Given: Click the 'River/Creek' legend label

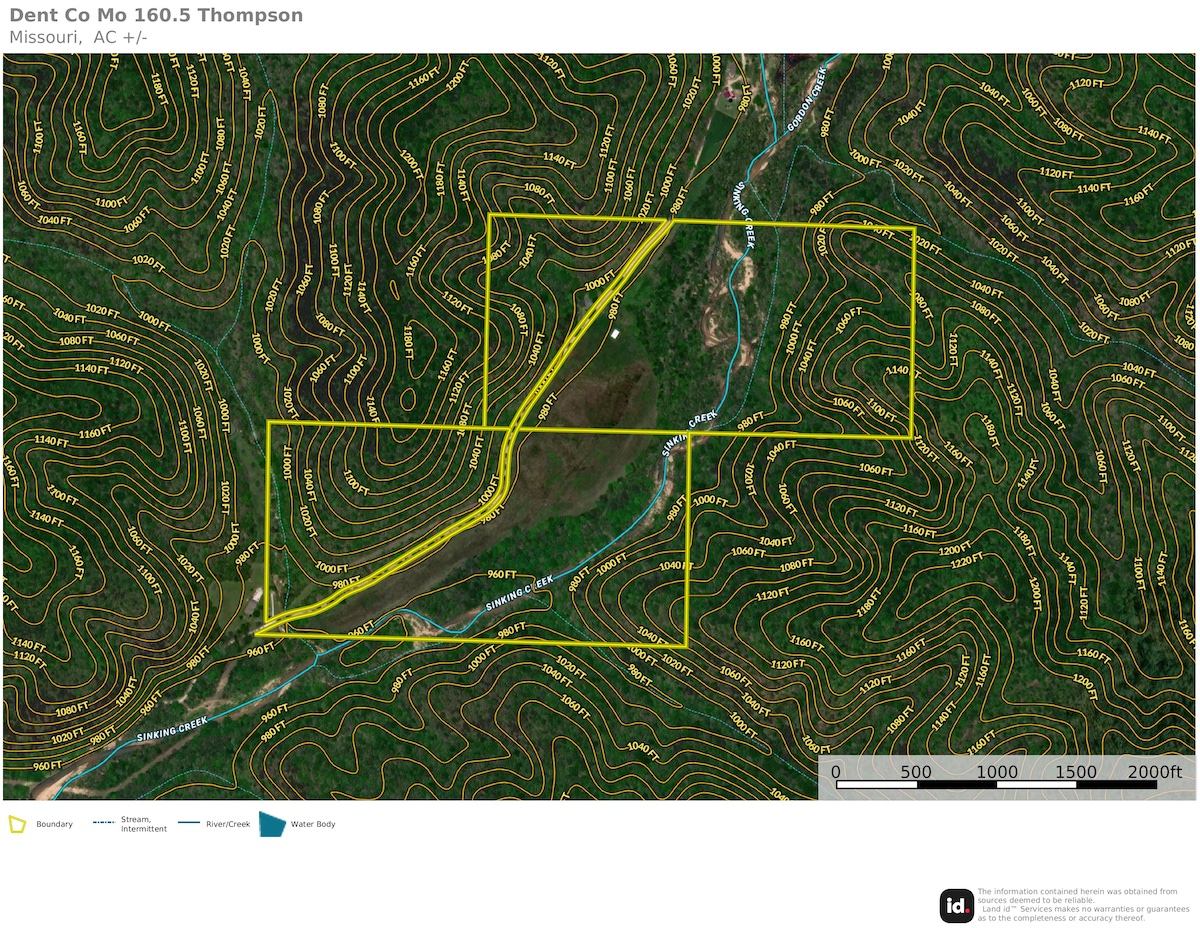Looking at the screenshot, I should click(x=228, y=824).
